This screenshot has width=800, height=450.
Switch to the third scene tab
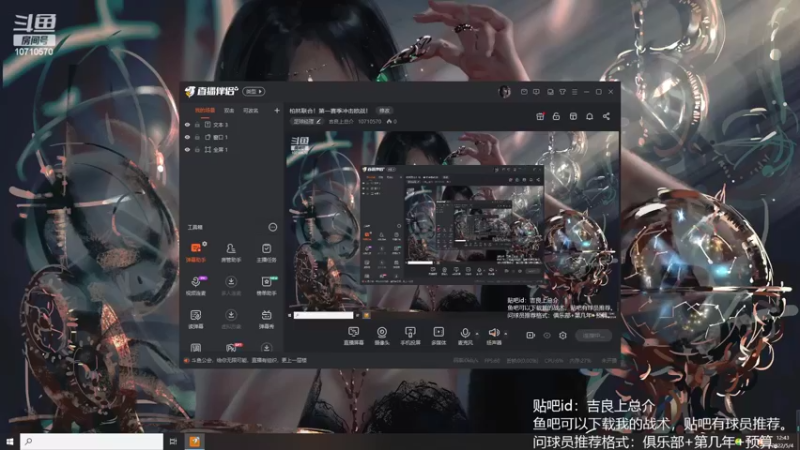click(251, 110)
